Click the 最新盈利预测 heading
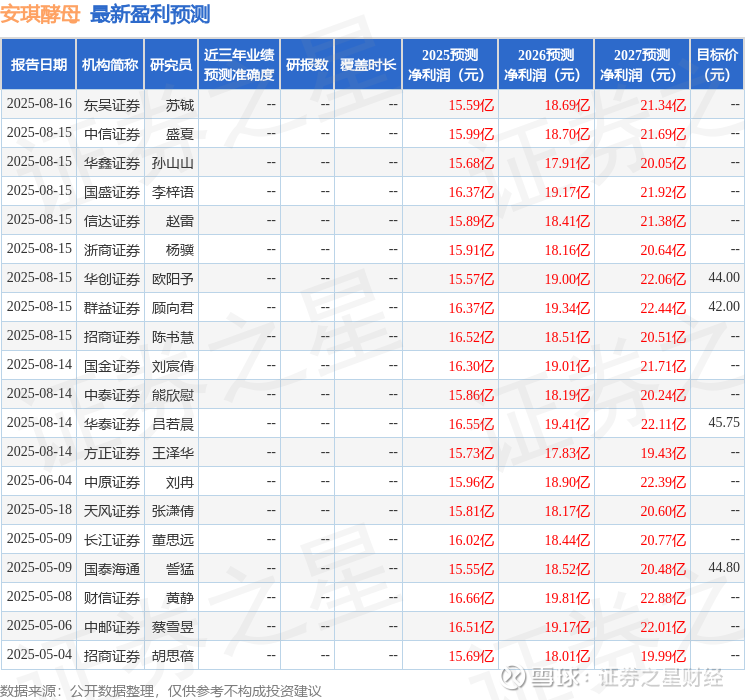745x700 pixels. [150, 14]
